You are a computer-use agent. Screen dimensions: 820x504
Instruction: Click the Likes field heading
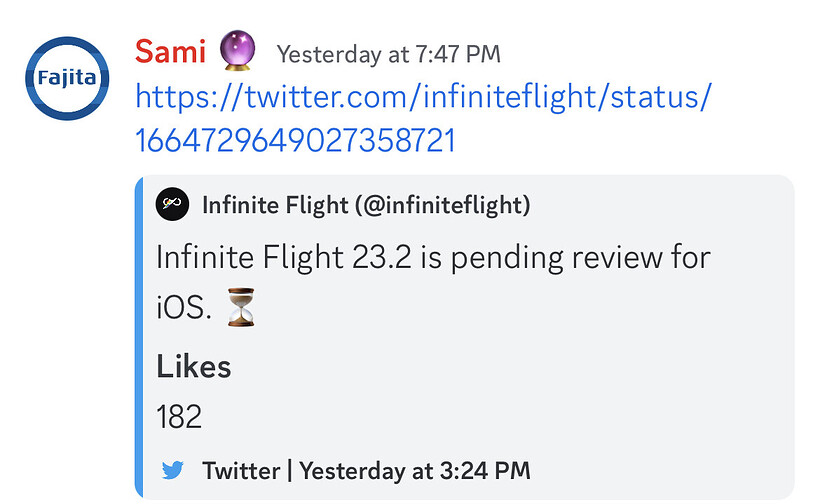click(x=194, y=367)
